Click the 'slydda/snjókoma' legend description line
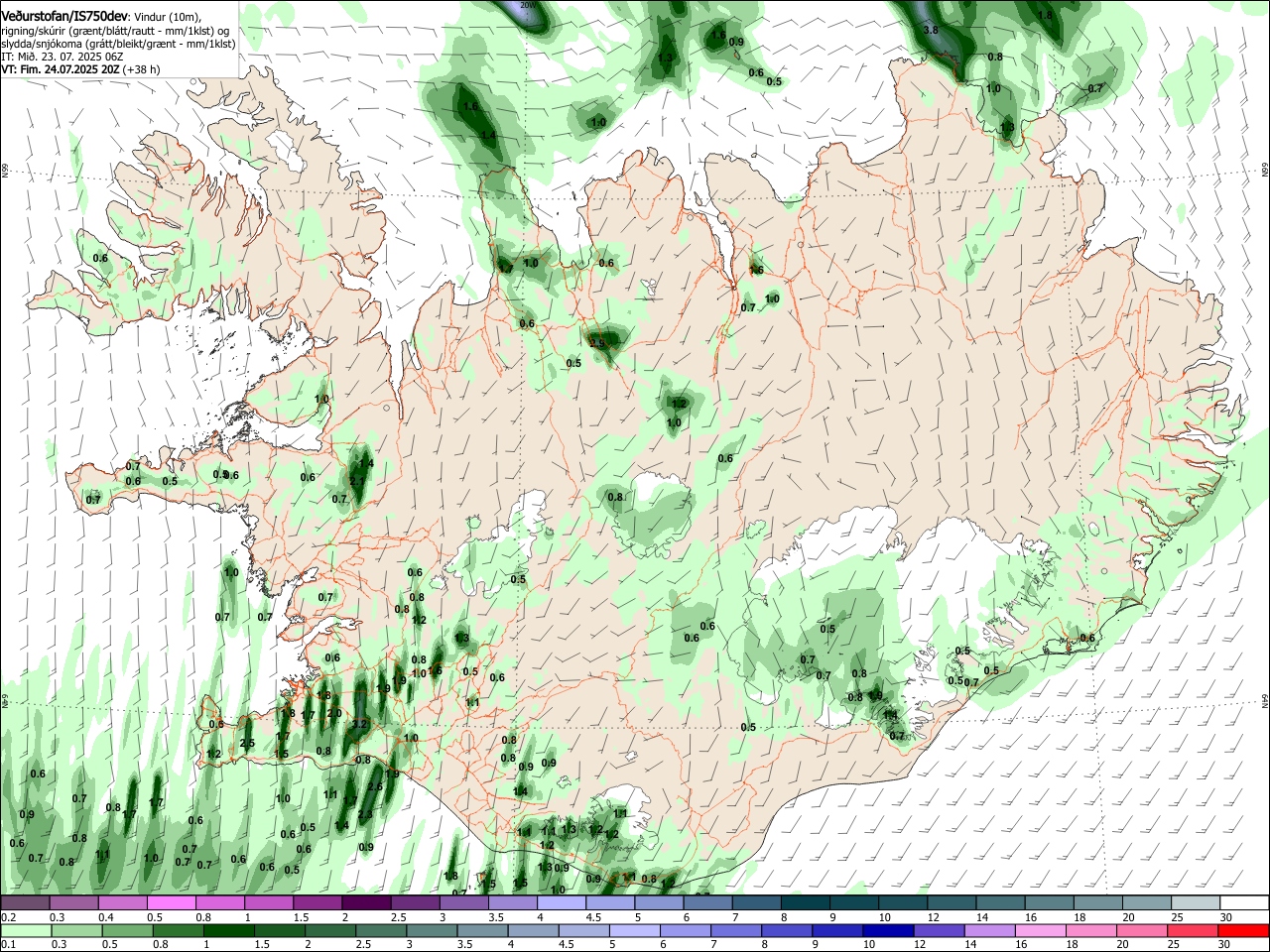The image size is (1270, 952). [118, 44]
